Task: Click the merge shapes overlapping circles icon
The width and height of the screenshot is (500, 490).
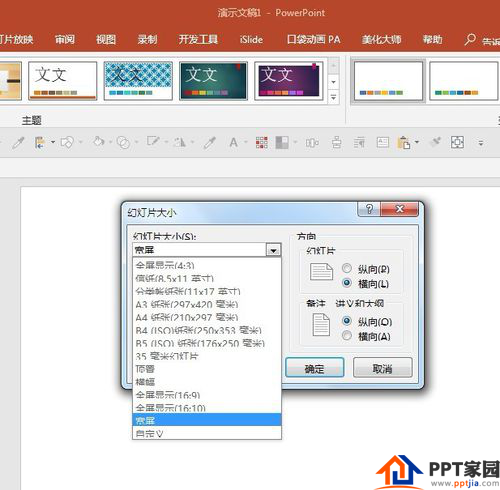Action: click(123, 143)
